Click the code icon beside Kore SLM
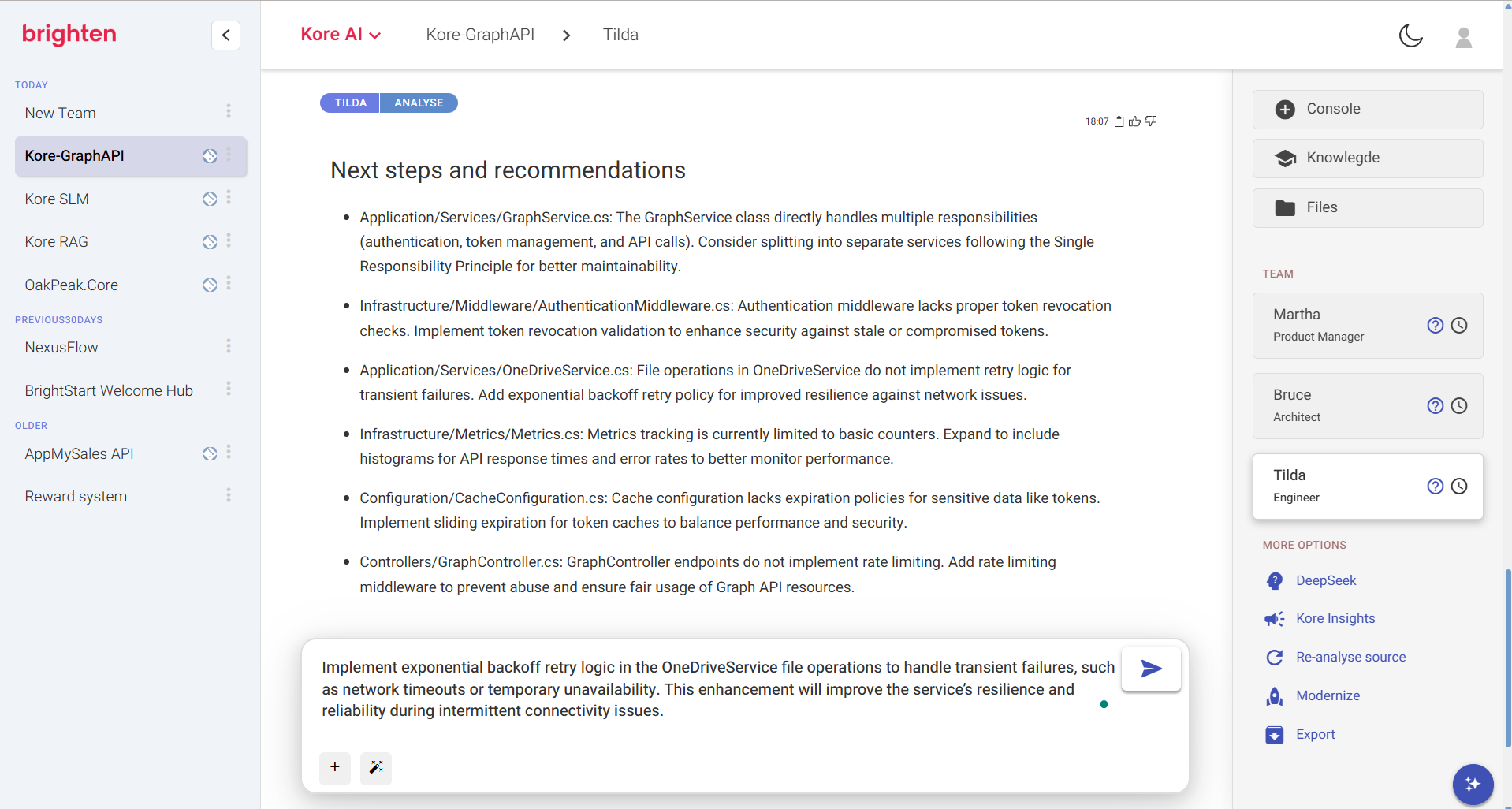The width and height of the screenshot is (1512, 809). click(210, 199)
